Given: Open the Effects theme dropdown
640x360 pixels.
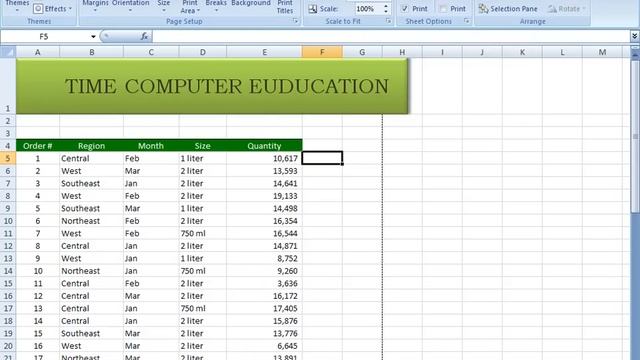Looking at the screenshot, I should [52, 8].
